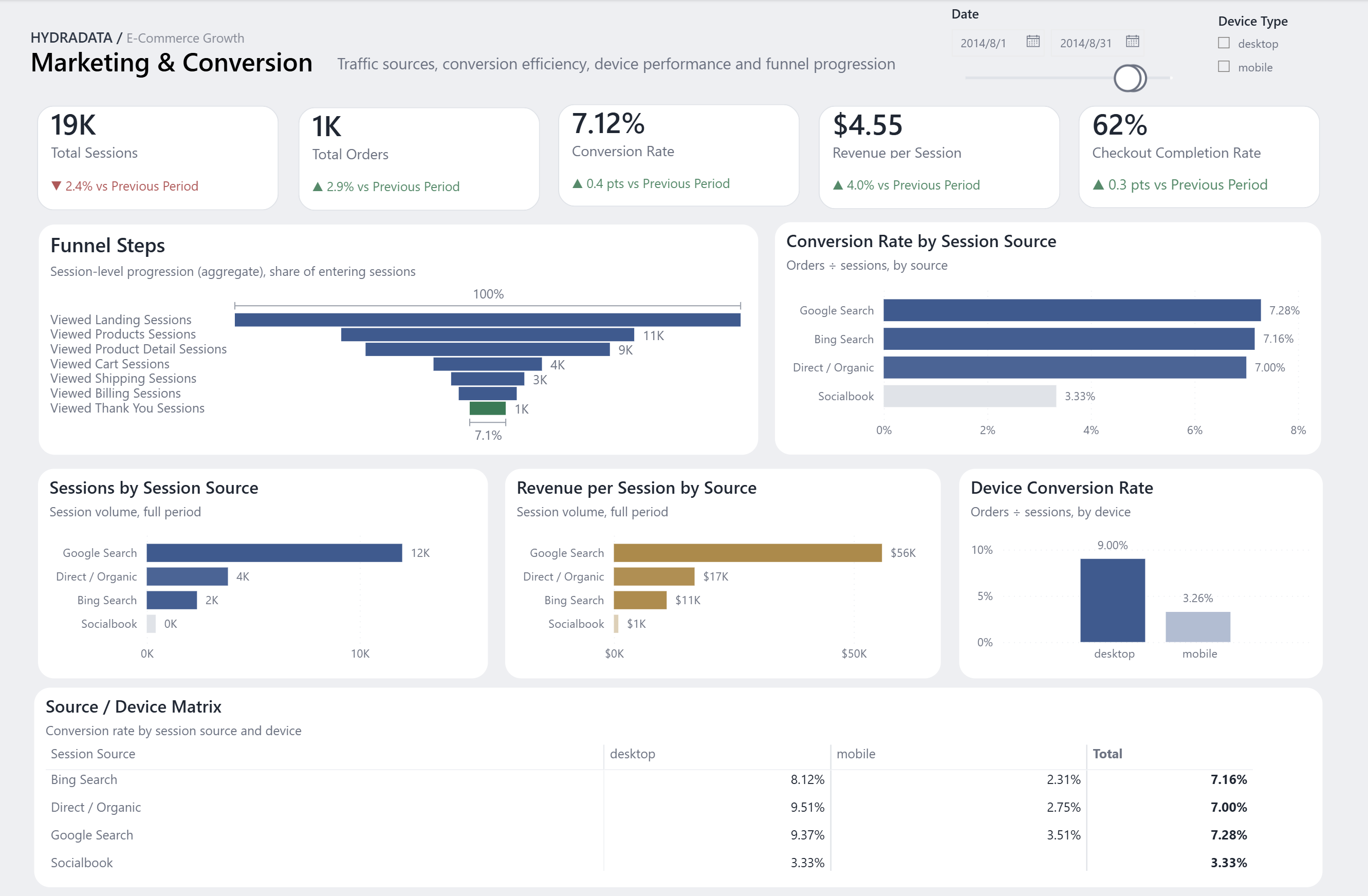Click the 7.1% funnel completion label
The width and height of the screenshot is (1368, 896).
click(x=488, y=436)
